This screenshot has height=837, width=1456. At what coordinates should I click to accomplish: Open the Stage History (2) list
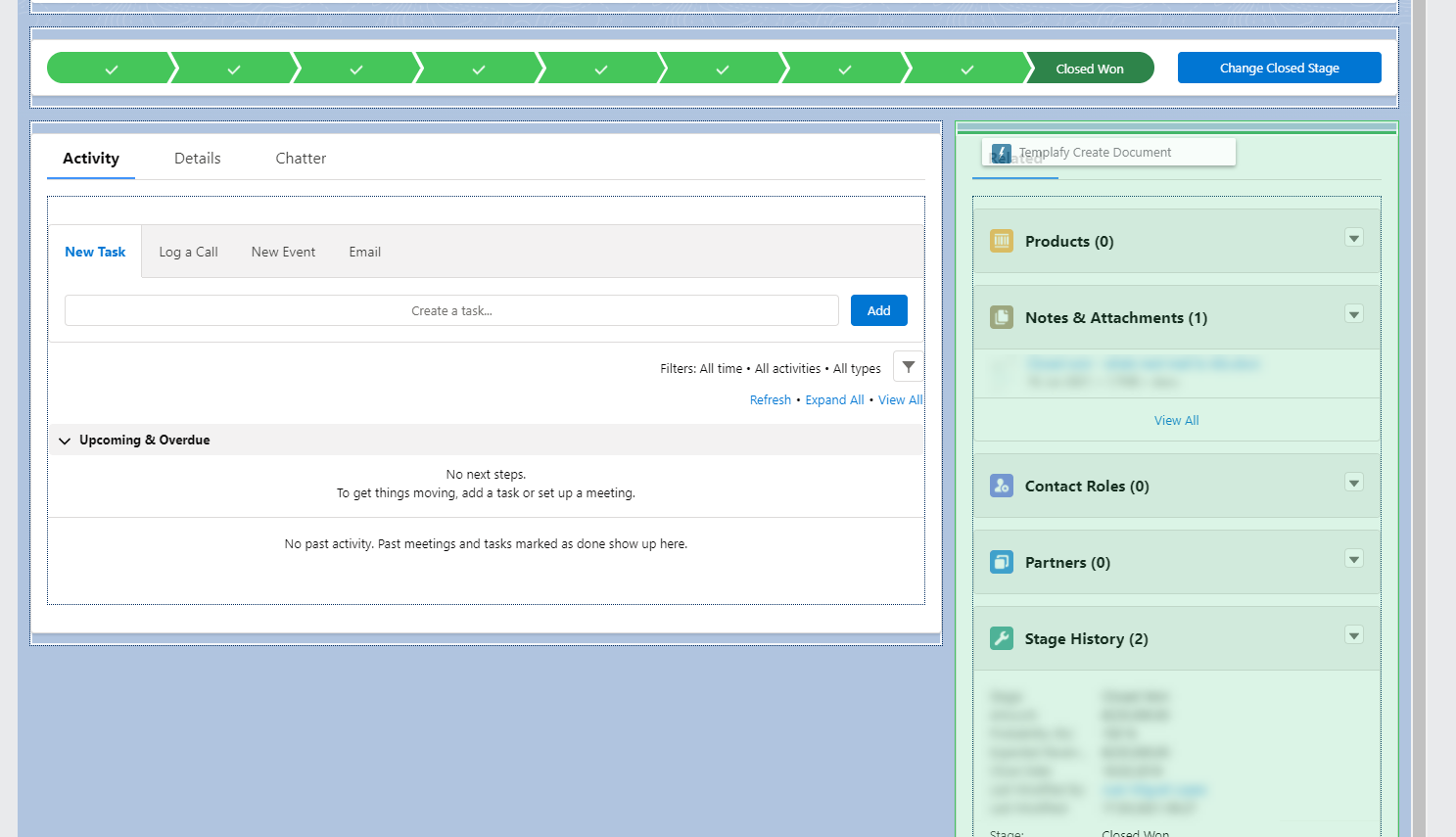click(x=1087, y=639)
